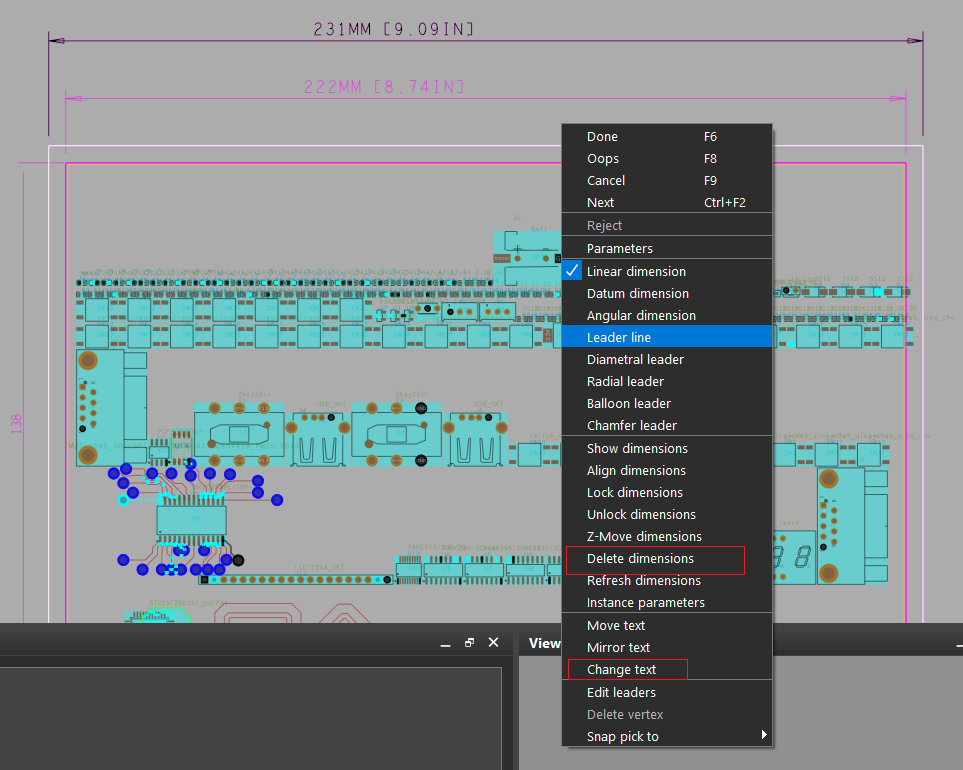Click Change text menu entry
The height and width of the screenshot is (770, 963).
[x=621, y=669]
